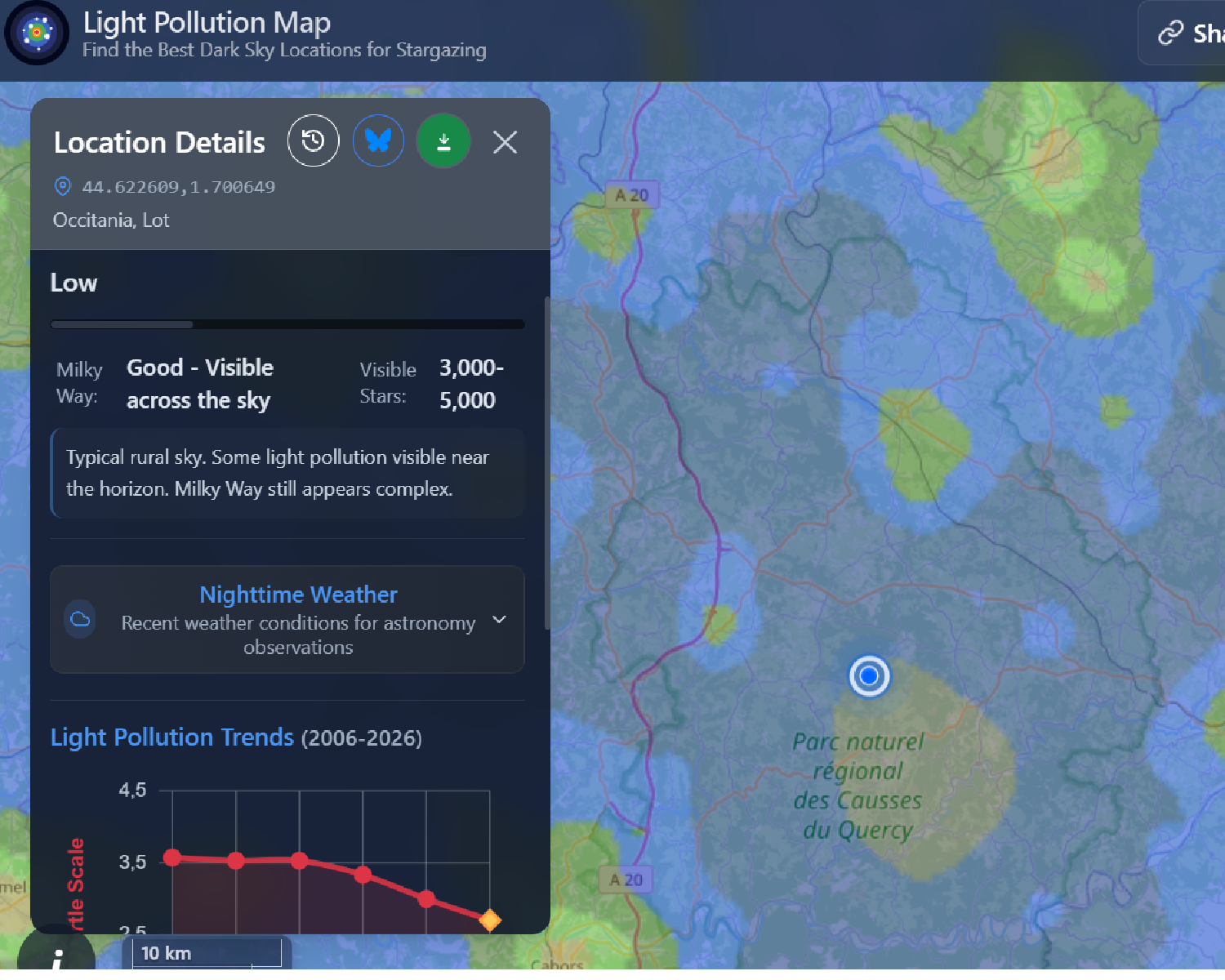Click the cloud icon in Nighttime Weather
Screen dimensions: 1225x980
[x=80, y=620]
